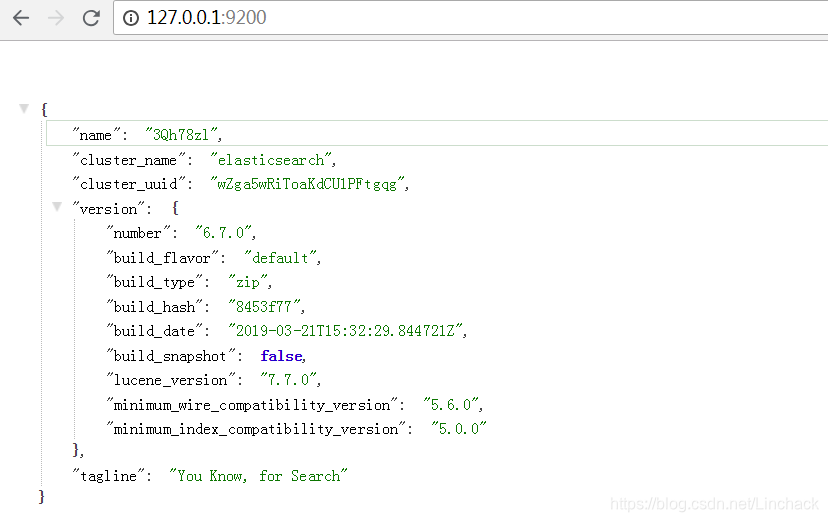Click the "cluster_name" key
The height and width of the screenshot is (522, 828).
pos(129,159)
